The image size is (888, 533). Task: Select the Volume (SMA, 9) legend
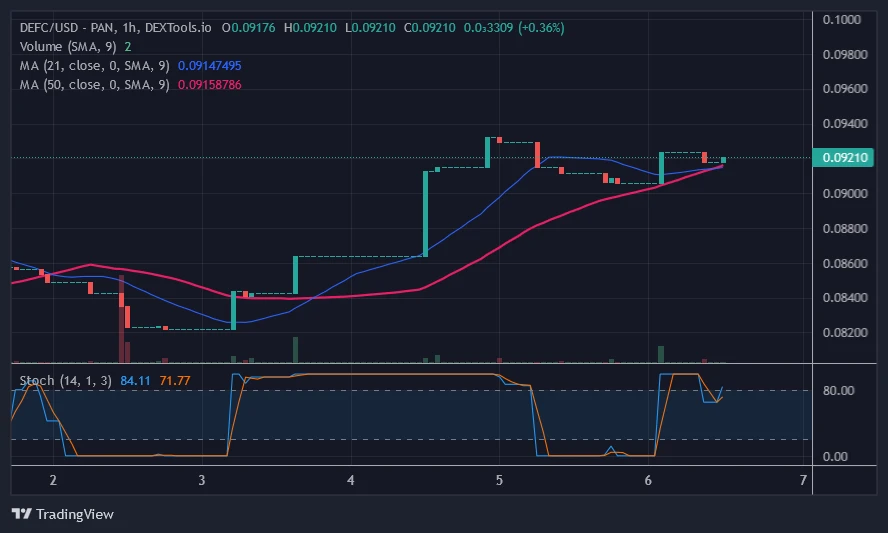pos(68,46)
